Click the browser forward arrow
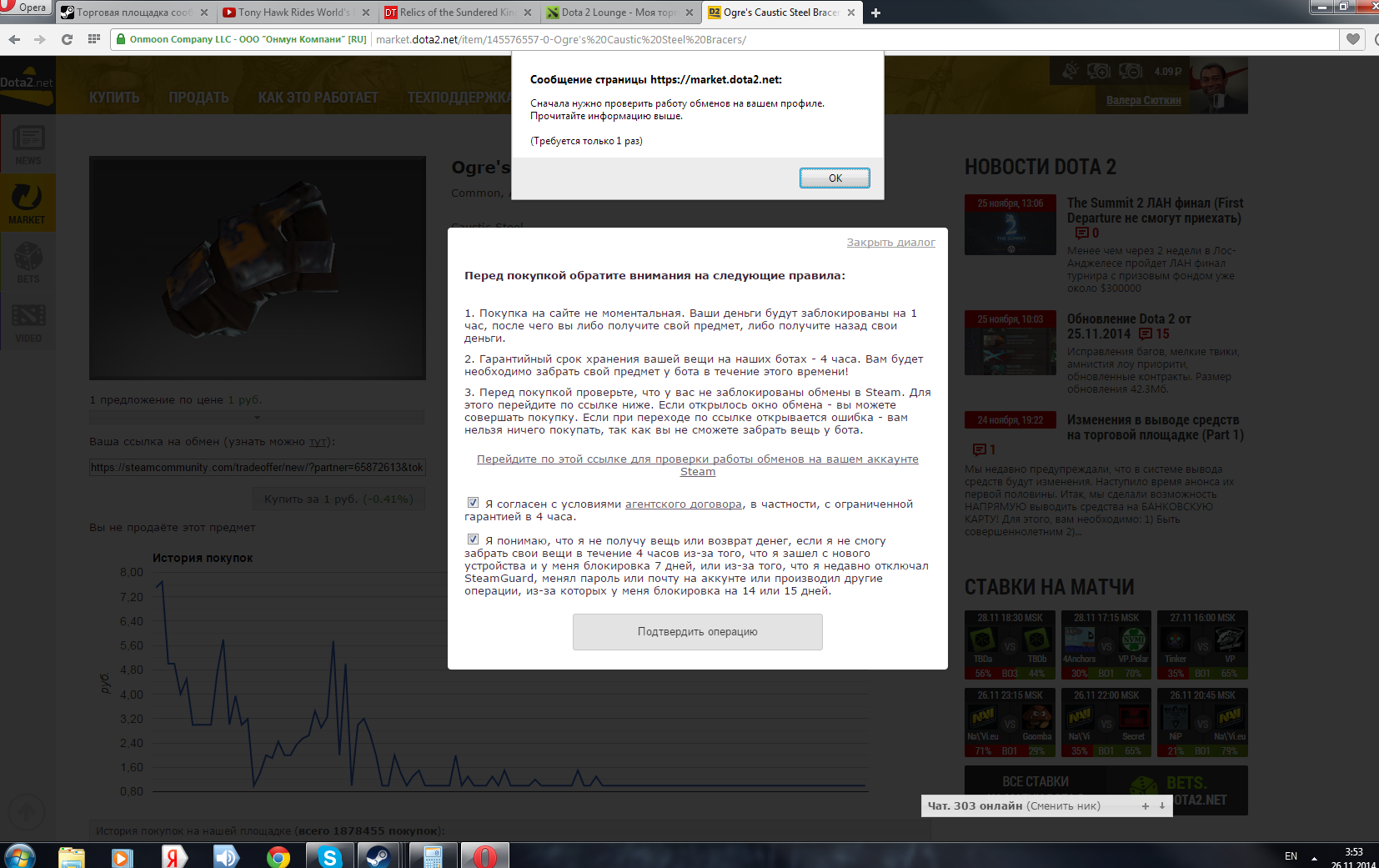Viewport: 1379px width, 868px height. (40, 39)
